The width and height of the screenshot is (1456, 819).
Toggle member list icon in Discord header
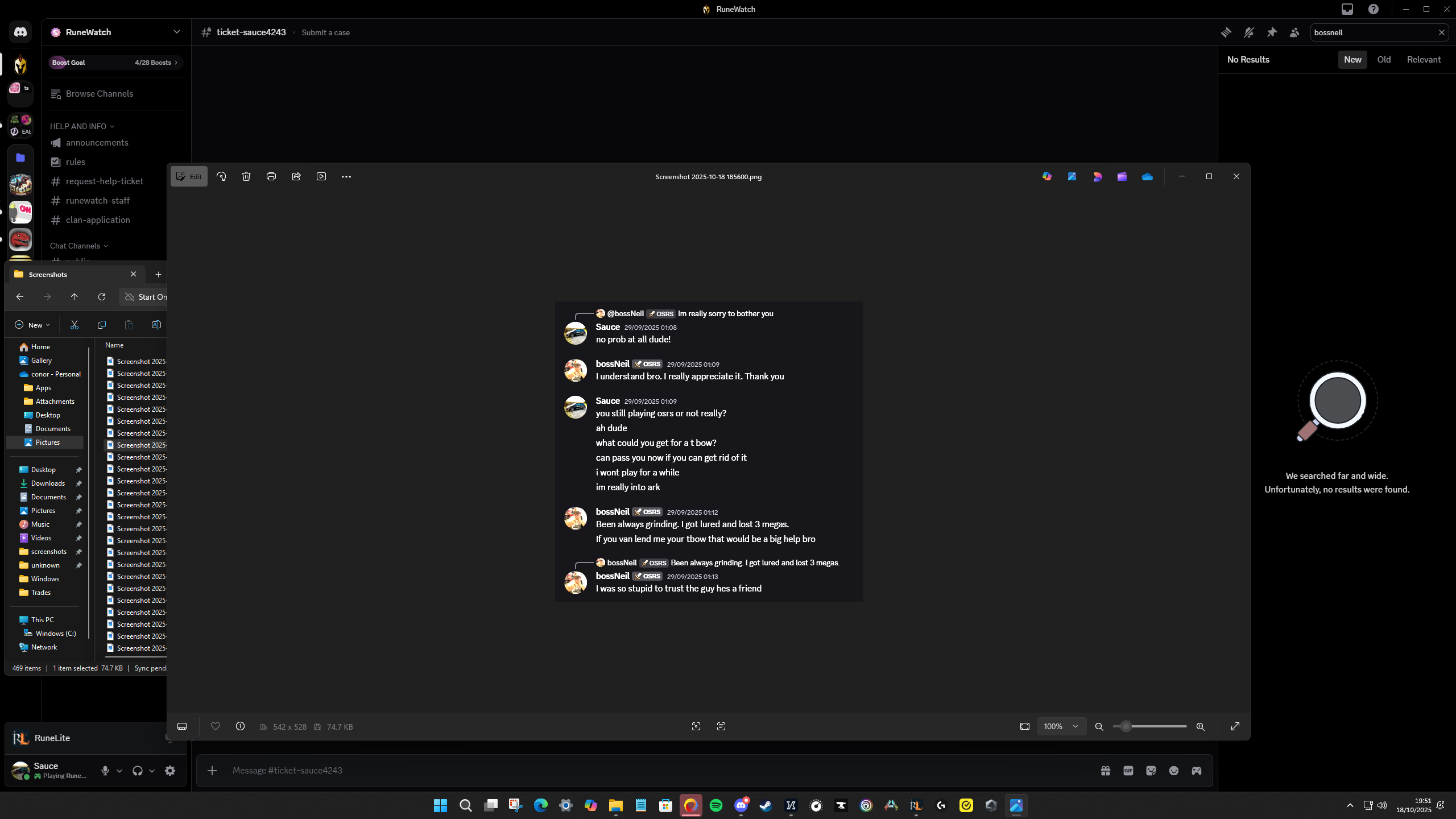pos(1294,32)
